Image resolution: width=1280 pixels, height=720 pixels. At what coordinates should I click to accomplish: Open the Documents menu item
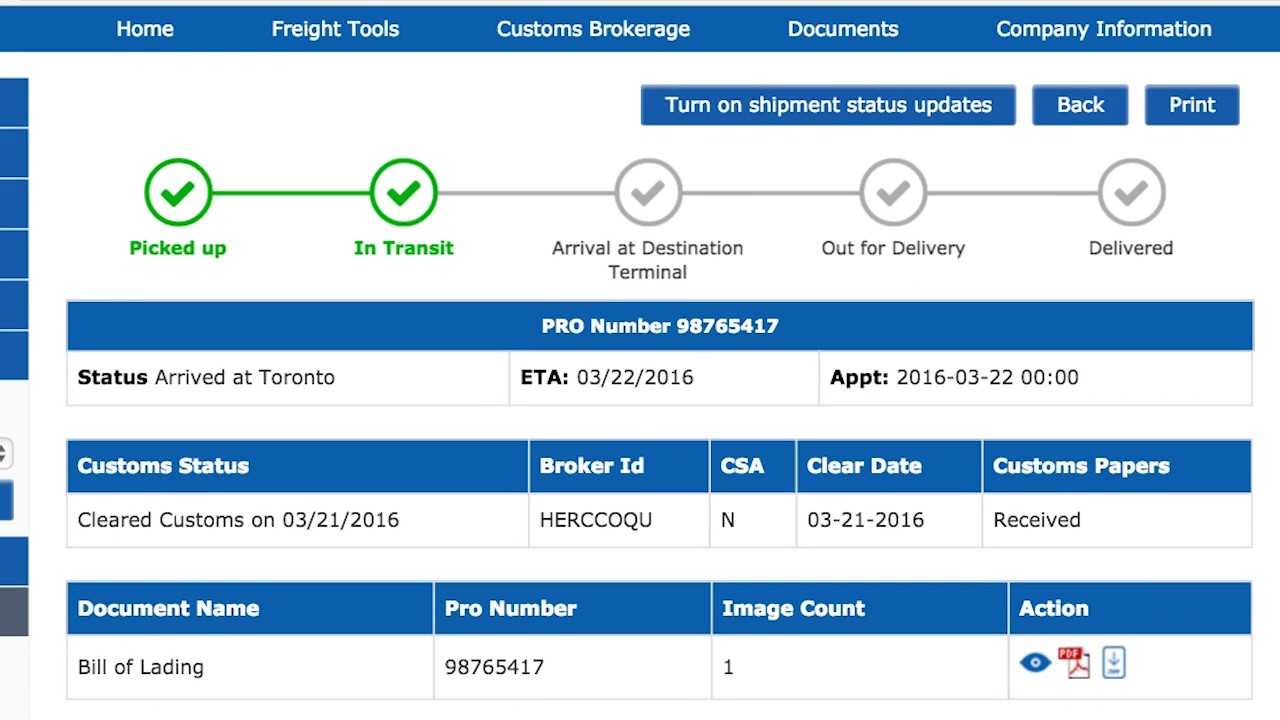click(843, 29)
